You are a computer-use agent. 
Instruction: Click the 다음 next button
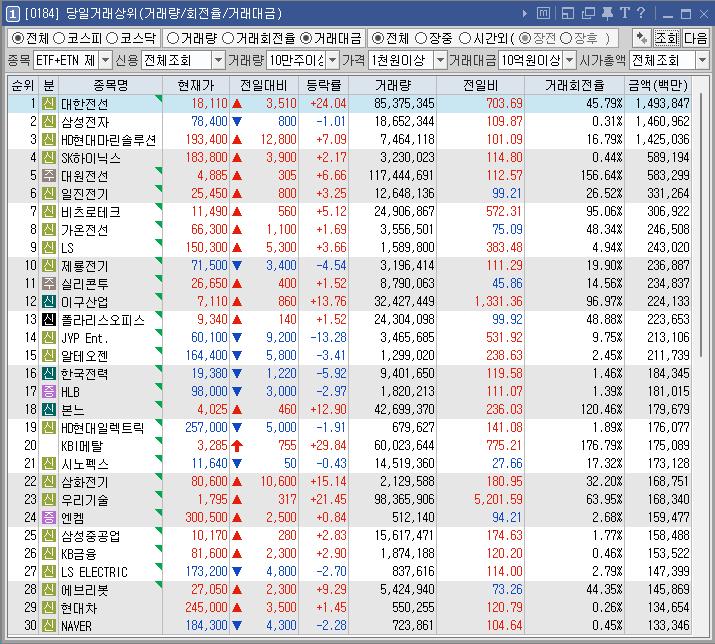(695, 38)
